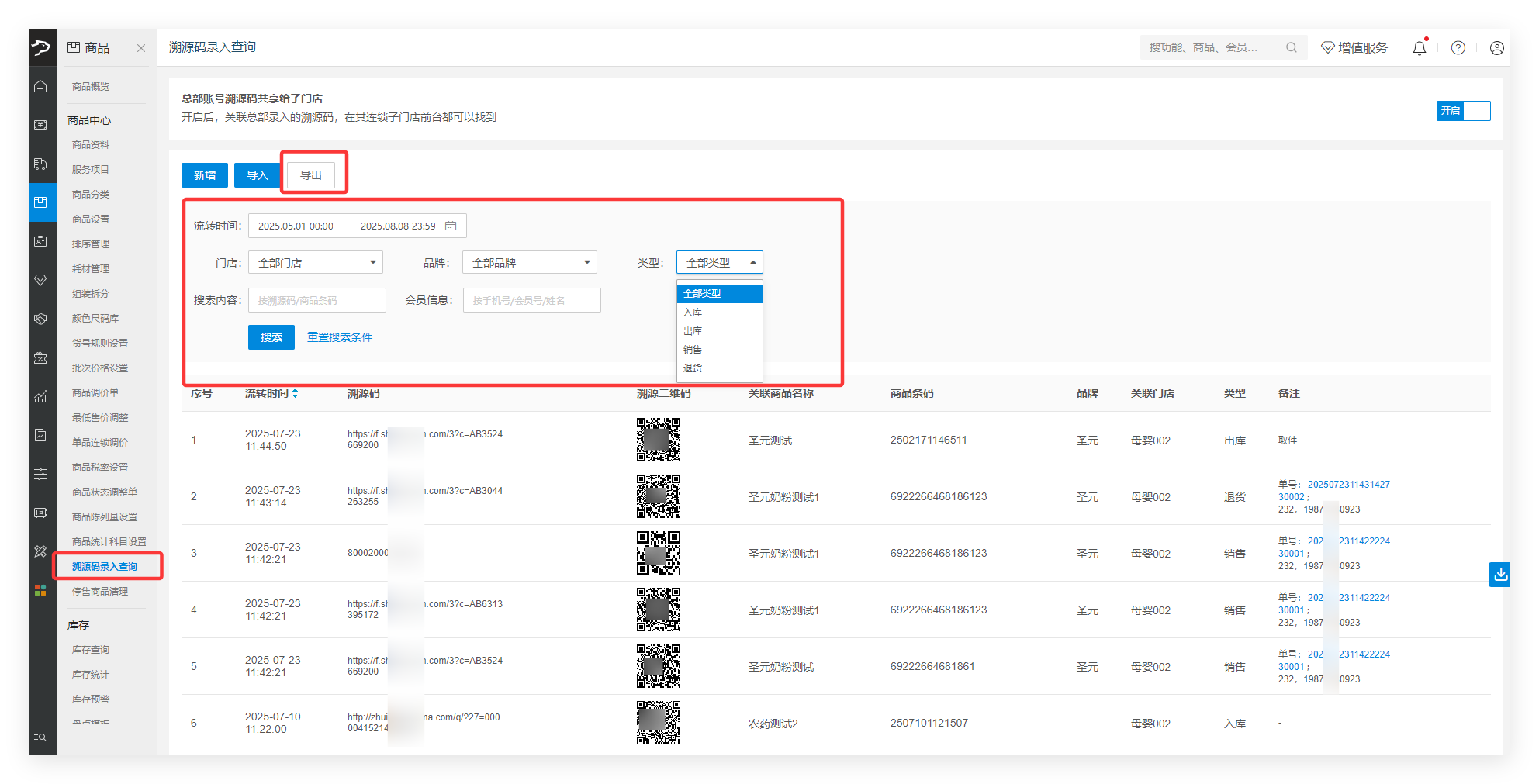Open 库存查询 in side menu
The height and width of the screenshot is (784, 1539).
(91, 650)
